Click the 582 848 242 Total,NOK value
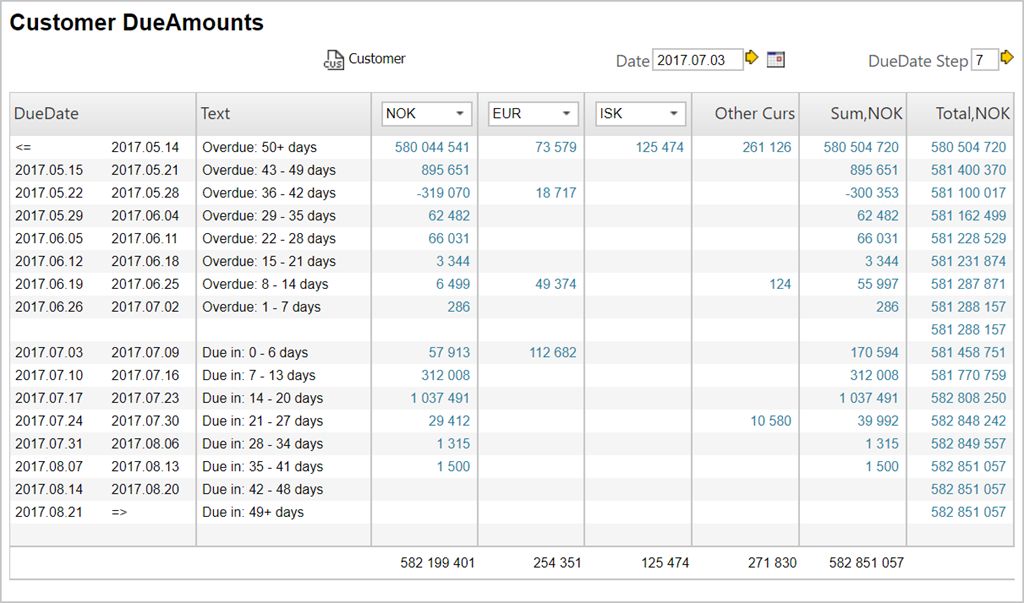The image size is (1024, 603). click(968, 421)
